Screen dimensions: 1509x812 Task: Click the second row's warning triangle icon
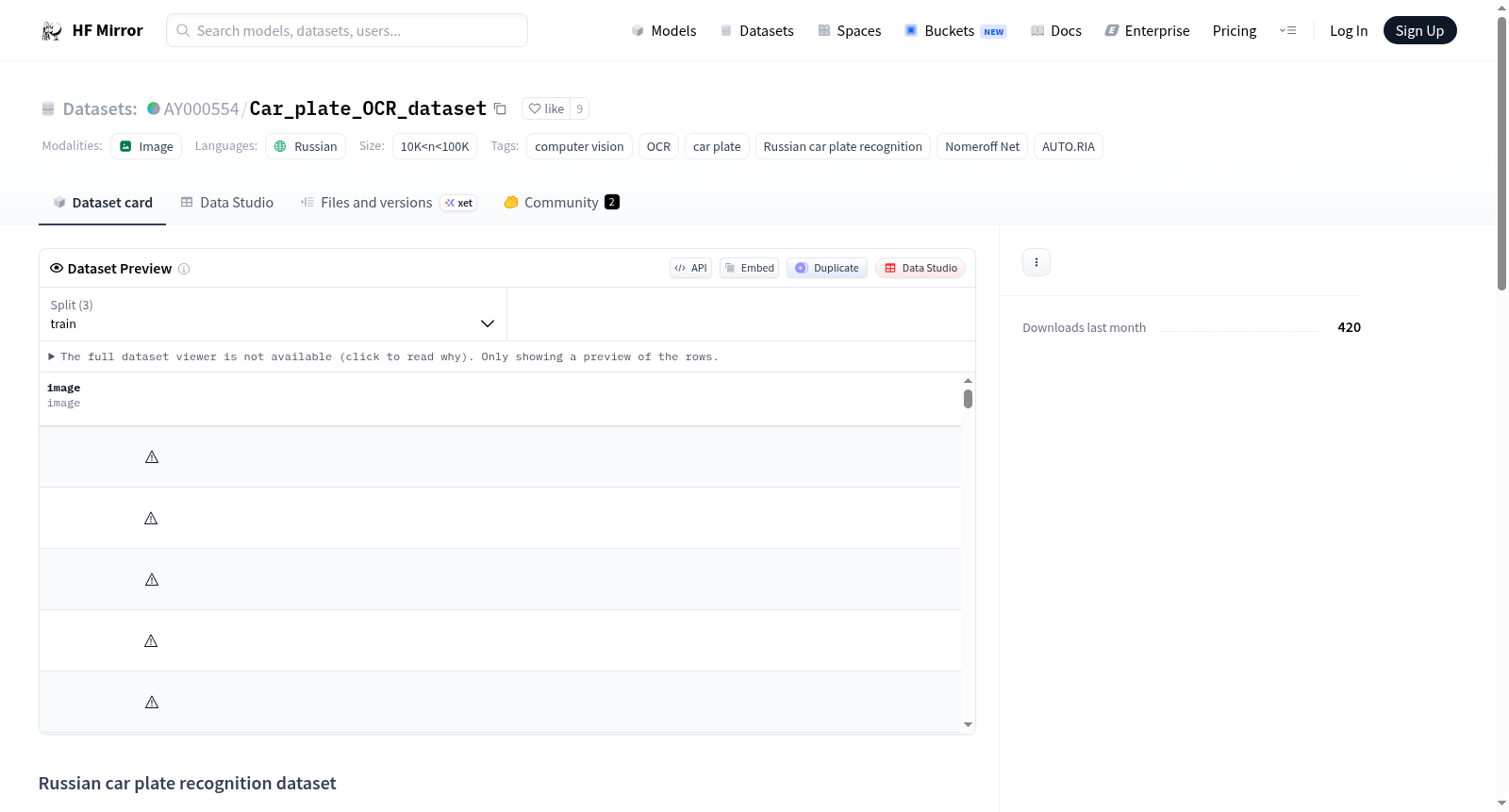tap(151, 519)
